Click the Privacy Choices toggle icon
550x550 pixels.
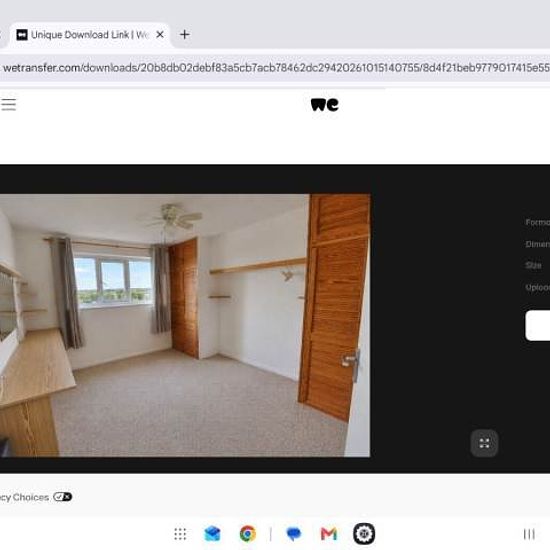pos(62,497)
